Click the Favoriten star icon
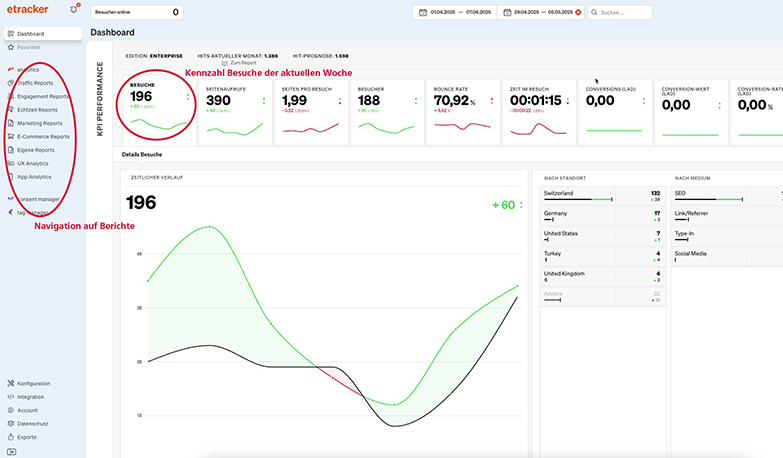The height and width of the screenshot is (458, 783). pyautogui.click(x=11, y=47)
